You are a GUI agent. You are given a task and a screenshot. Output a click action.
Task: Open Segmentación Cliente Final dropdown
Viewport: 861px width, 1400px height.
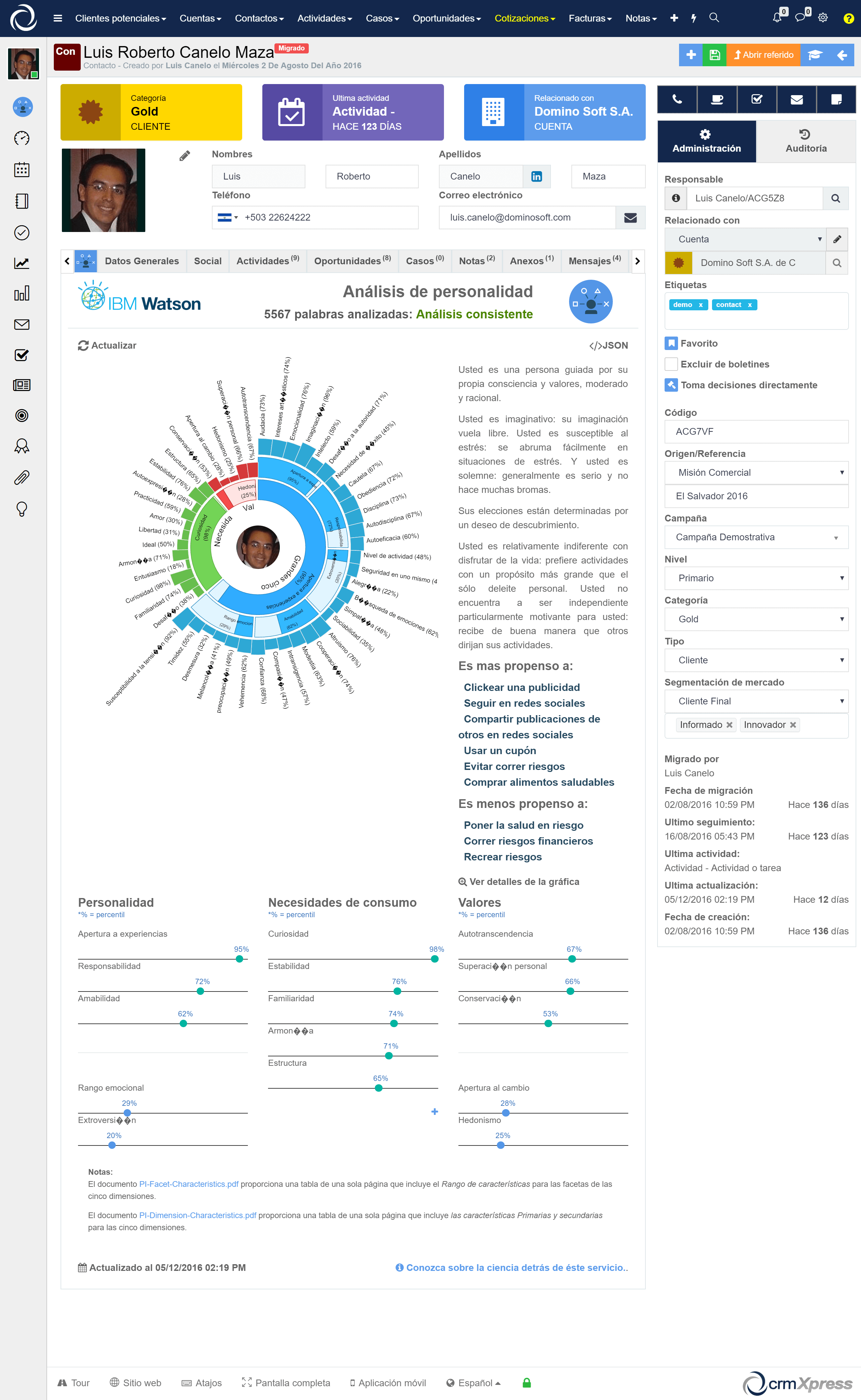(x=756, y=701)
